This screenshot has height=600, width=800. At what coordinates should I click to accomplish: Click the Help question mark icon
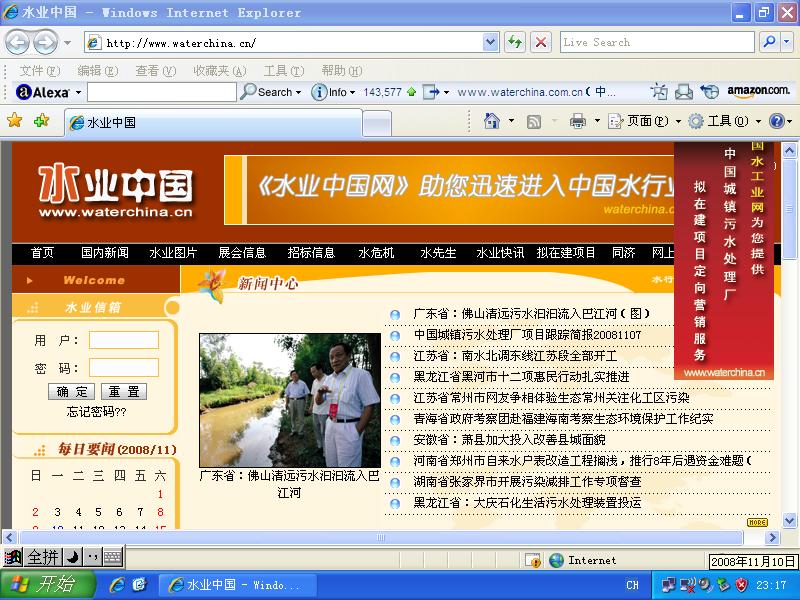[x=777, y=121]
